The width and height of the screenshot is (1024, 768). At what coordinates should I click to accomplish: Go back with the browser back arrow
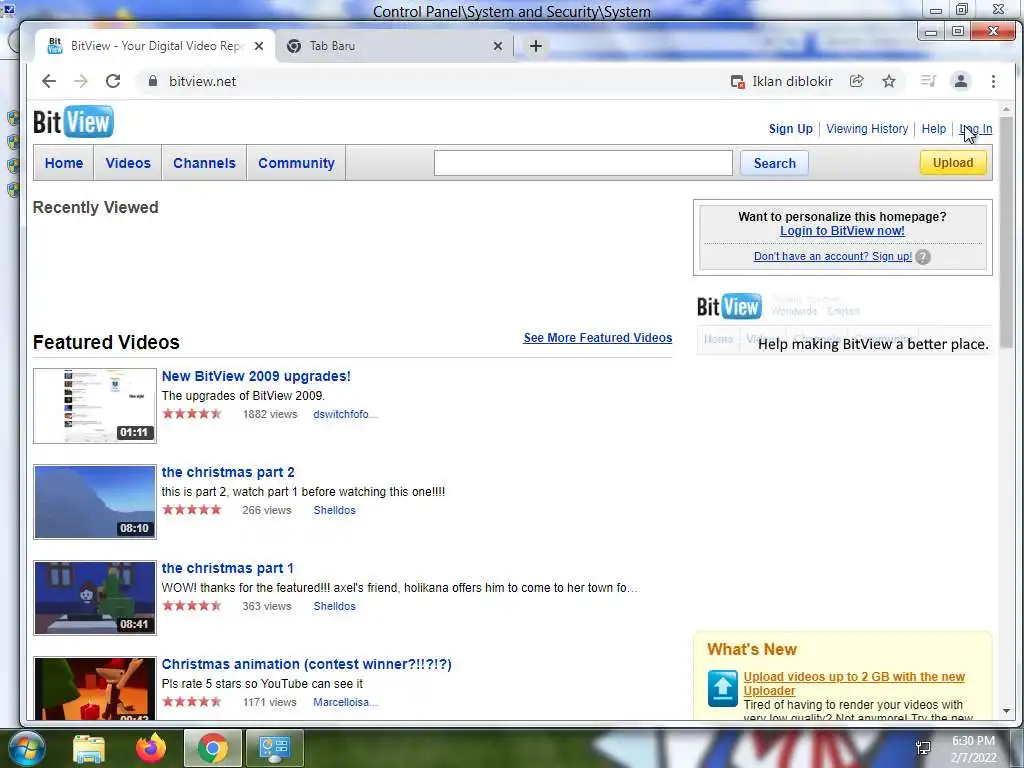[48, 81]
